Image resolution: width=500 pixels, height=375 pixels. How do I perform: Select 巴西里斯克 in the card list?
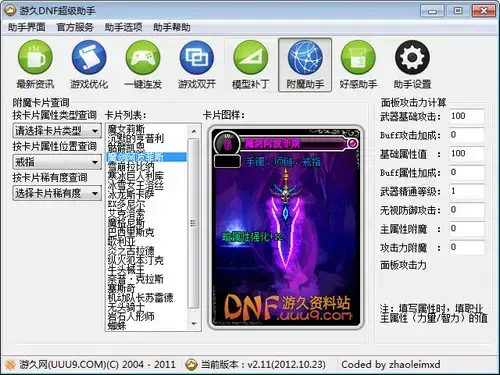tap(131, 231)
